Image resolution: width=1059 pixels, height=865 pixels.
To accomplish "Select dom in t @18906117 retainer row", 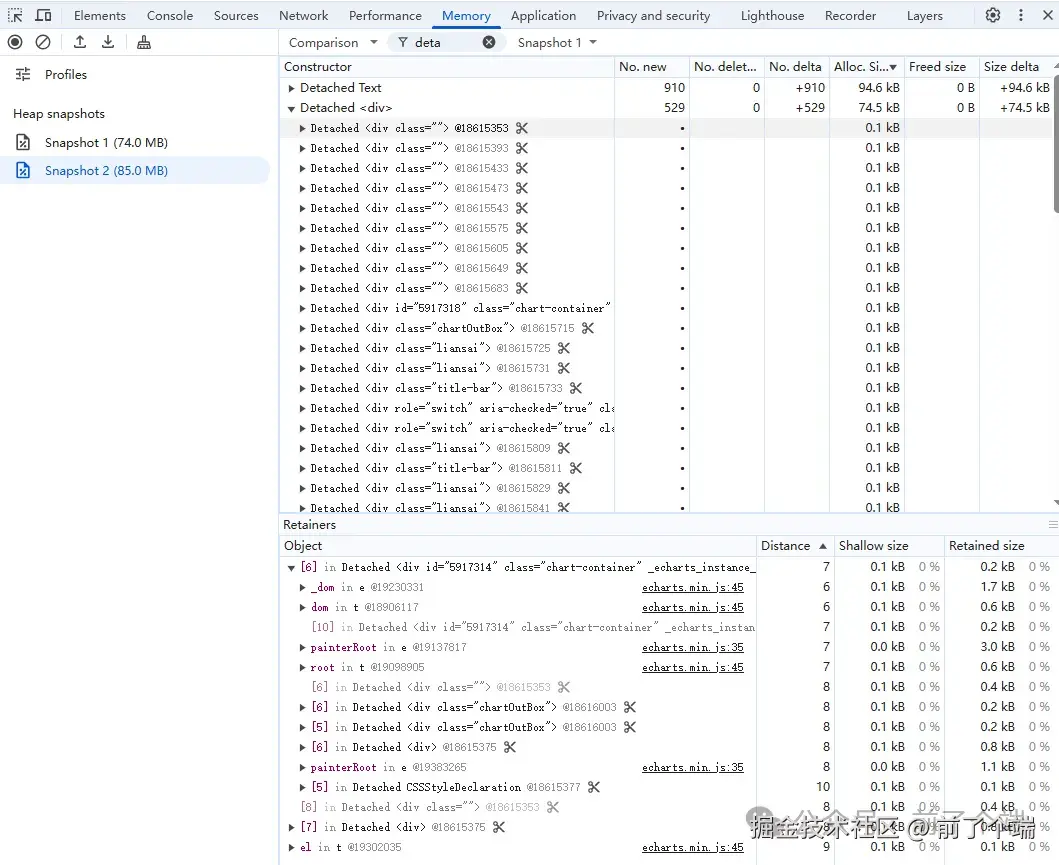I will 669,608.
